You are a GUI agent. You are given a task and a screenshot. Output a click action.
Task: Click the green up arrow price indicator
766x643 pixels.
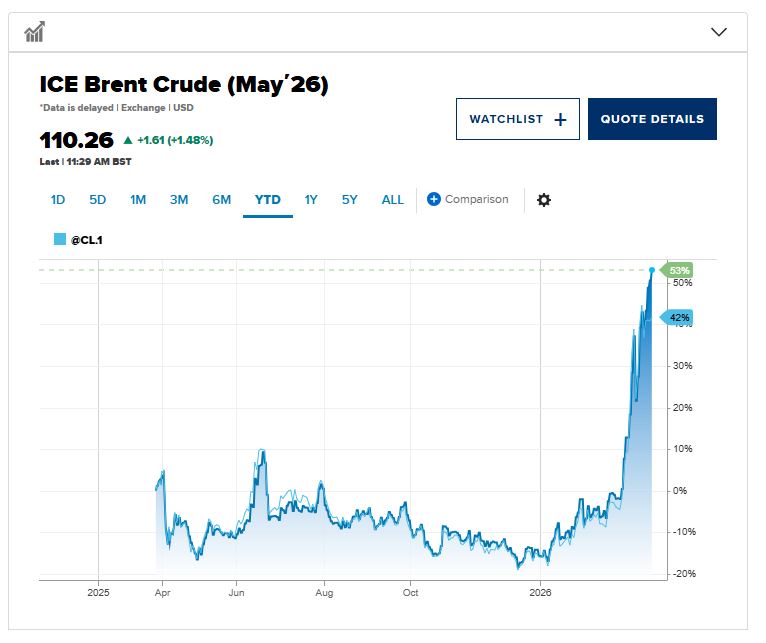tap(128, 140)
